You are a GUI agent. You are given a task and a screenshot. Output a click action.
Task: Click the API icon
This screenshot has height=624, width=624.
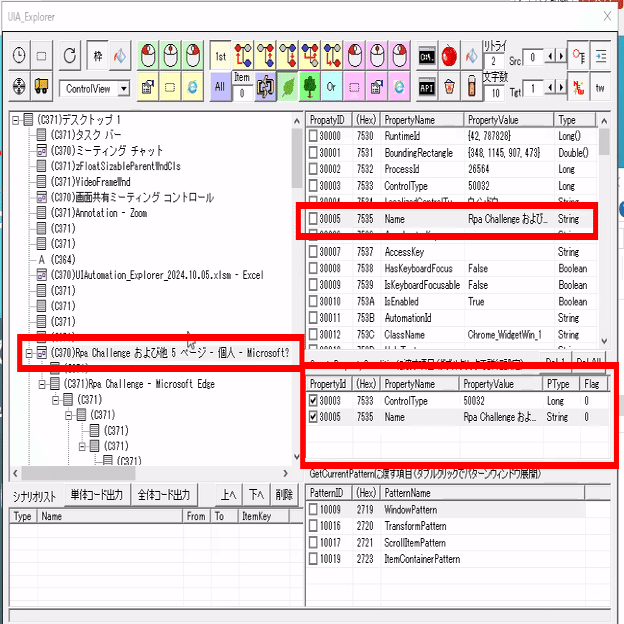coord(427,86)
